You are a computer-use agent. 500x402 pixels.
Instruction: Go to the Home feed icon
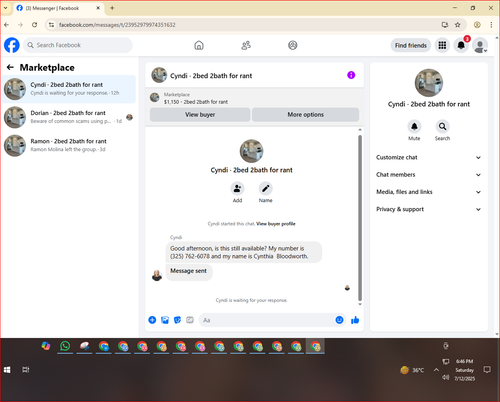coord(199,45)
